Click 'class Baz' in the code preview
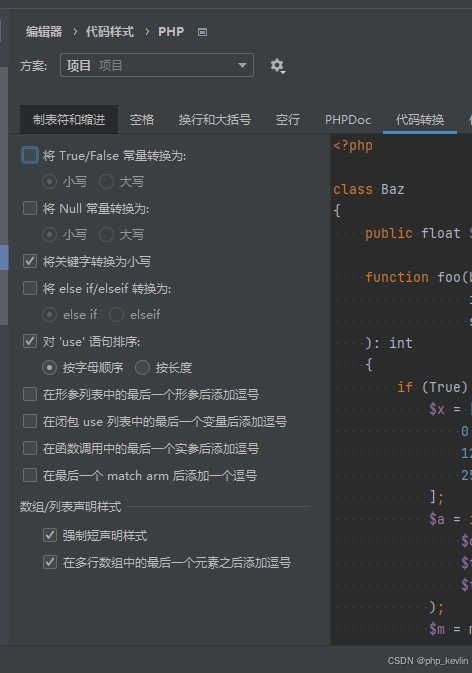This screenshot has width=472, height=673. point(369,189)
